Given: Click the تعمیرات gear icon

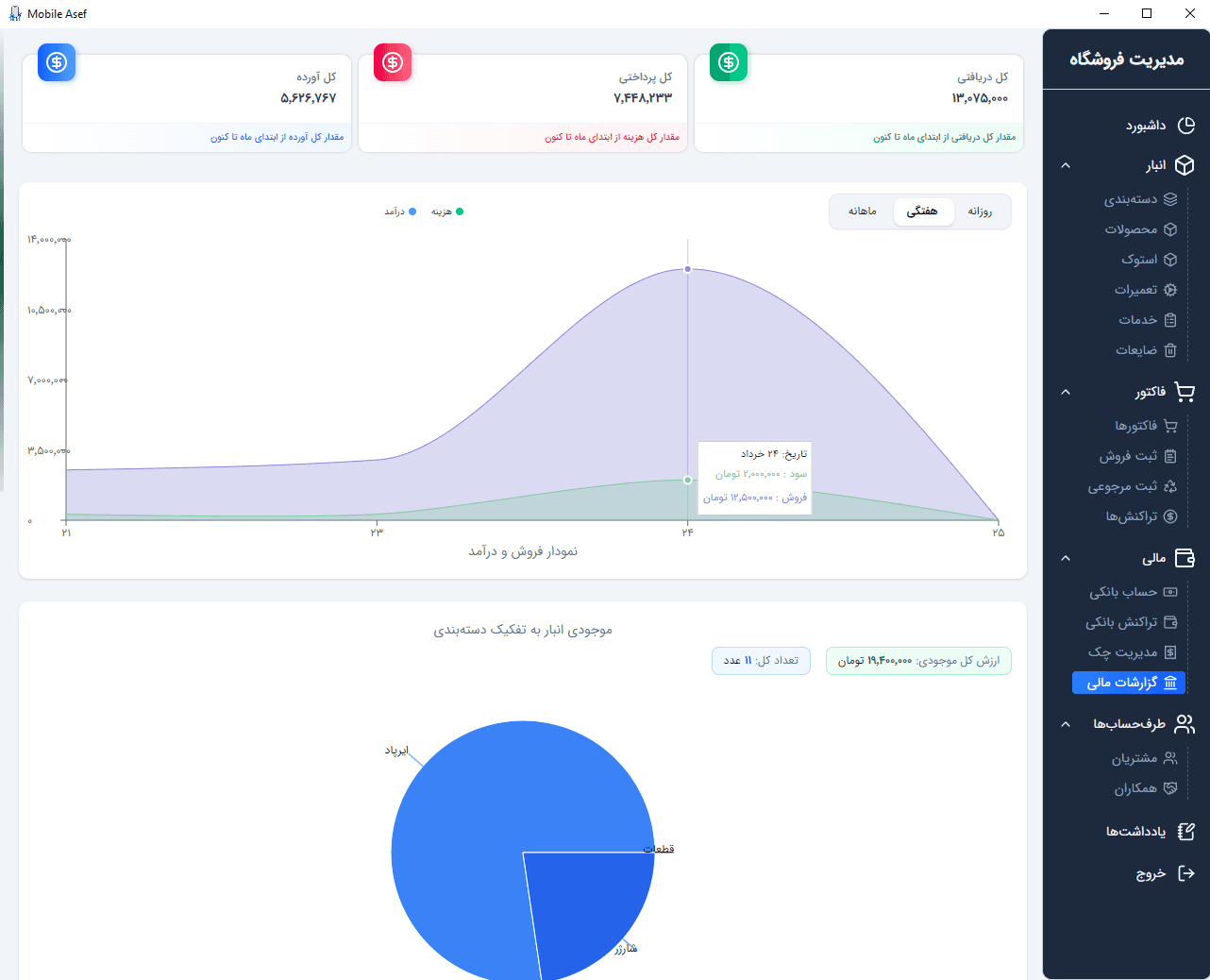Looking at the screenshot, I should click(x=1170, y=290).
